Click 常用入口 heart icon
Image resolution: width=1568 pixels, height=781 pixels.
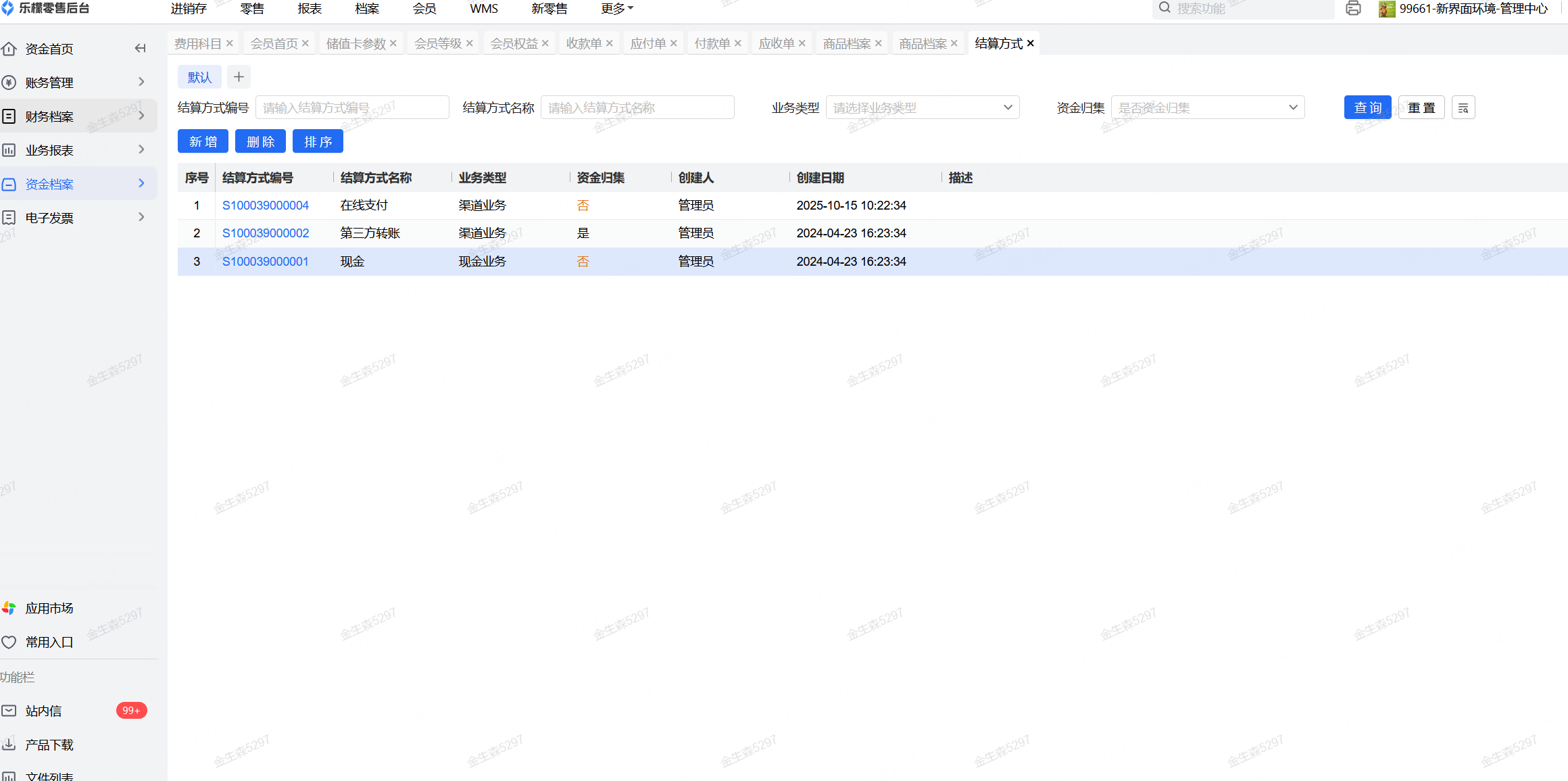coord(9,642)
